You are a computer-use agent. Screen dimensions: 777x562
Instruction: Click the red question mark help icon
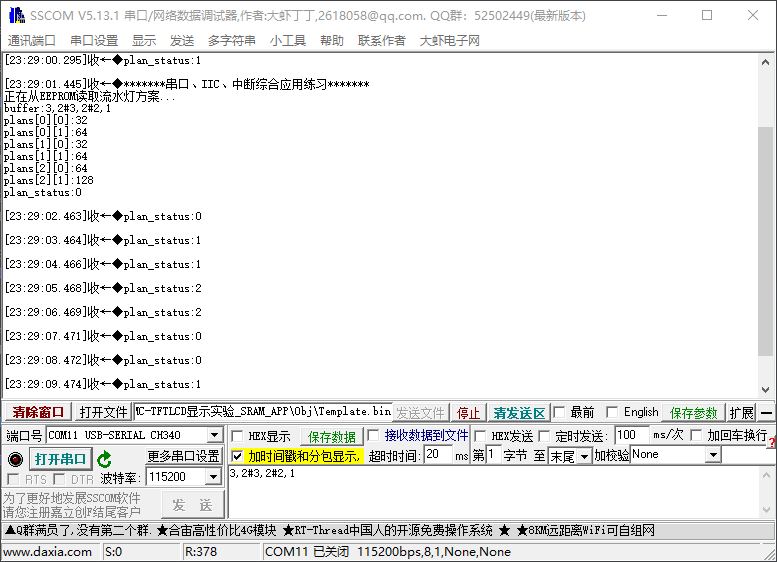(x=772, y=444)
